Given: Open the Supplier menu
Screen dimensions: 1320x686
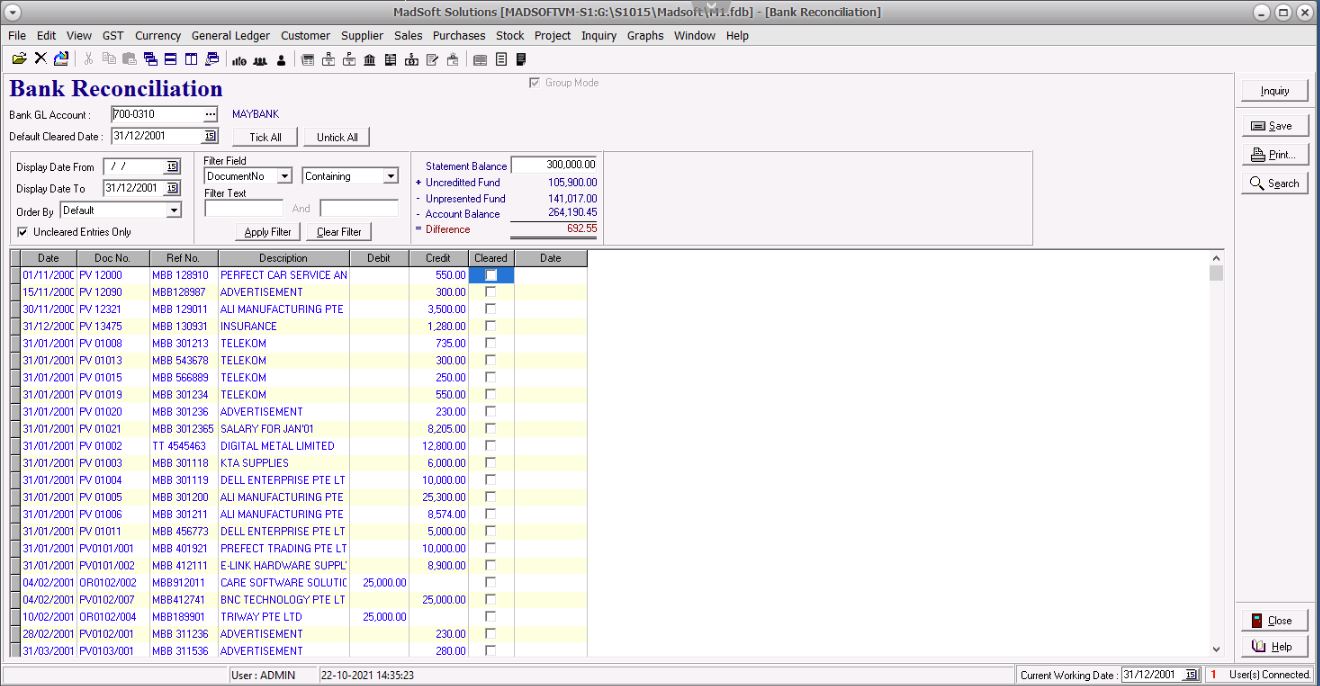Looking at the screenshot, I should [x=362, y=35].
